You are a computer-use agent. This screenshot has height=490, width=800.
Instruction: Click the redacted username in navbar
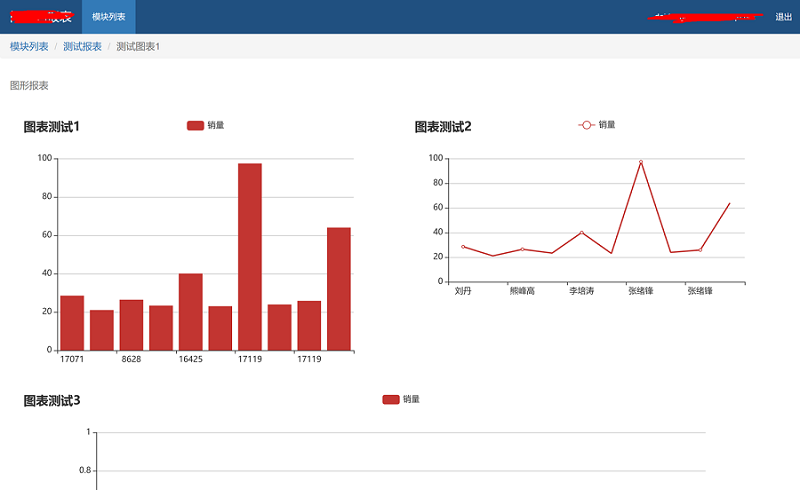coord(705,18)
